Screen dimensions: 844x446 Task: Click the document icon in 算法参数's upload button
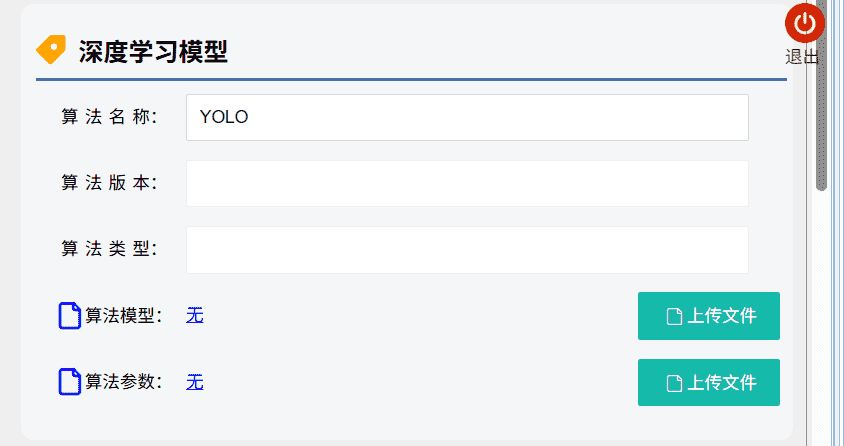674,383
